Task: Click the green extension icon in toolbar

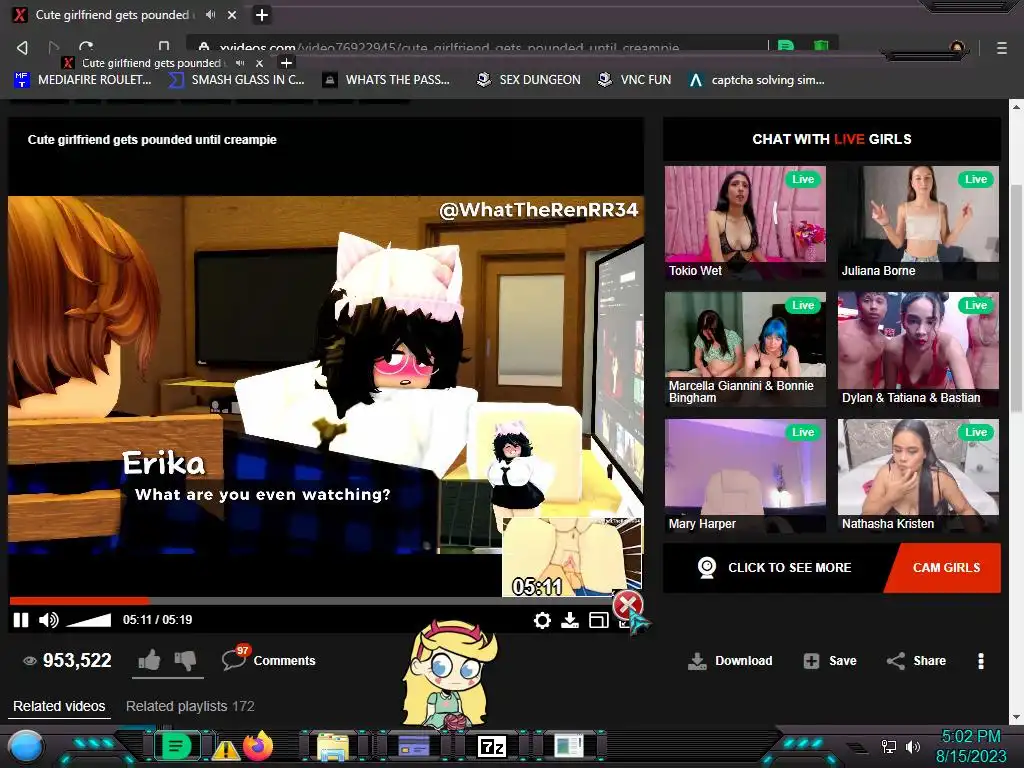Action: (786, 46)
